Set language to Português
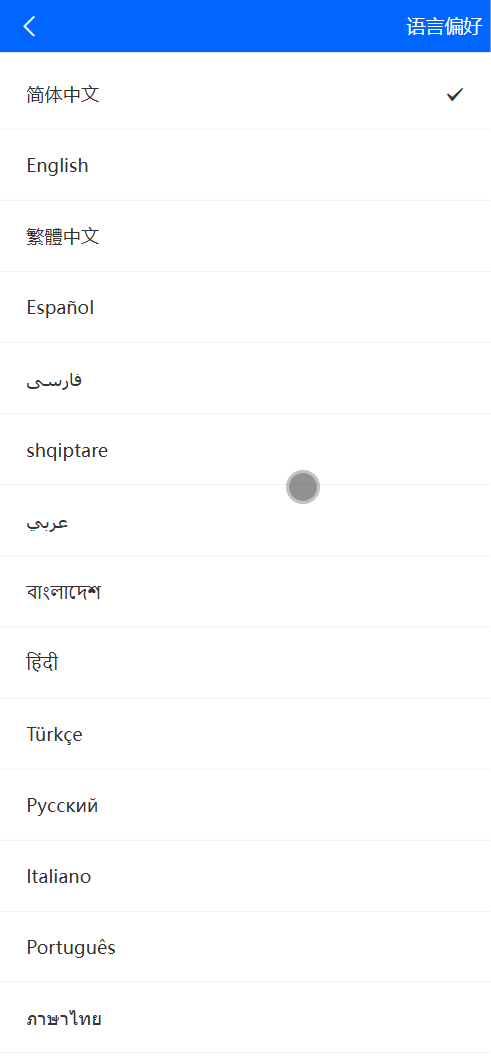The width and height of the screenshot is (491, 1062). (245, 948)
